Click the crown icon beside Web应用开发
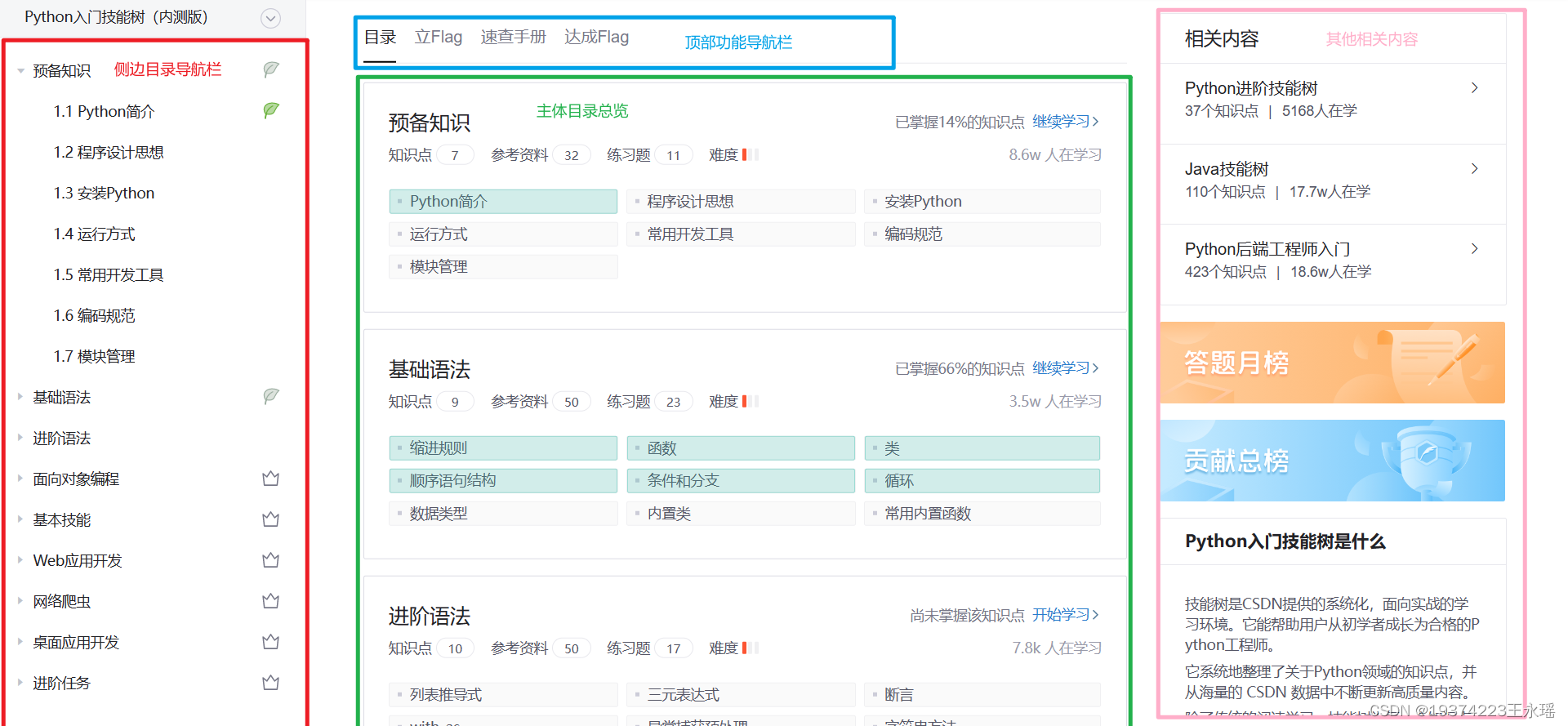 click(x=271, y=560)
